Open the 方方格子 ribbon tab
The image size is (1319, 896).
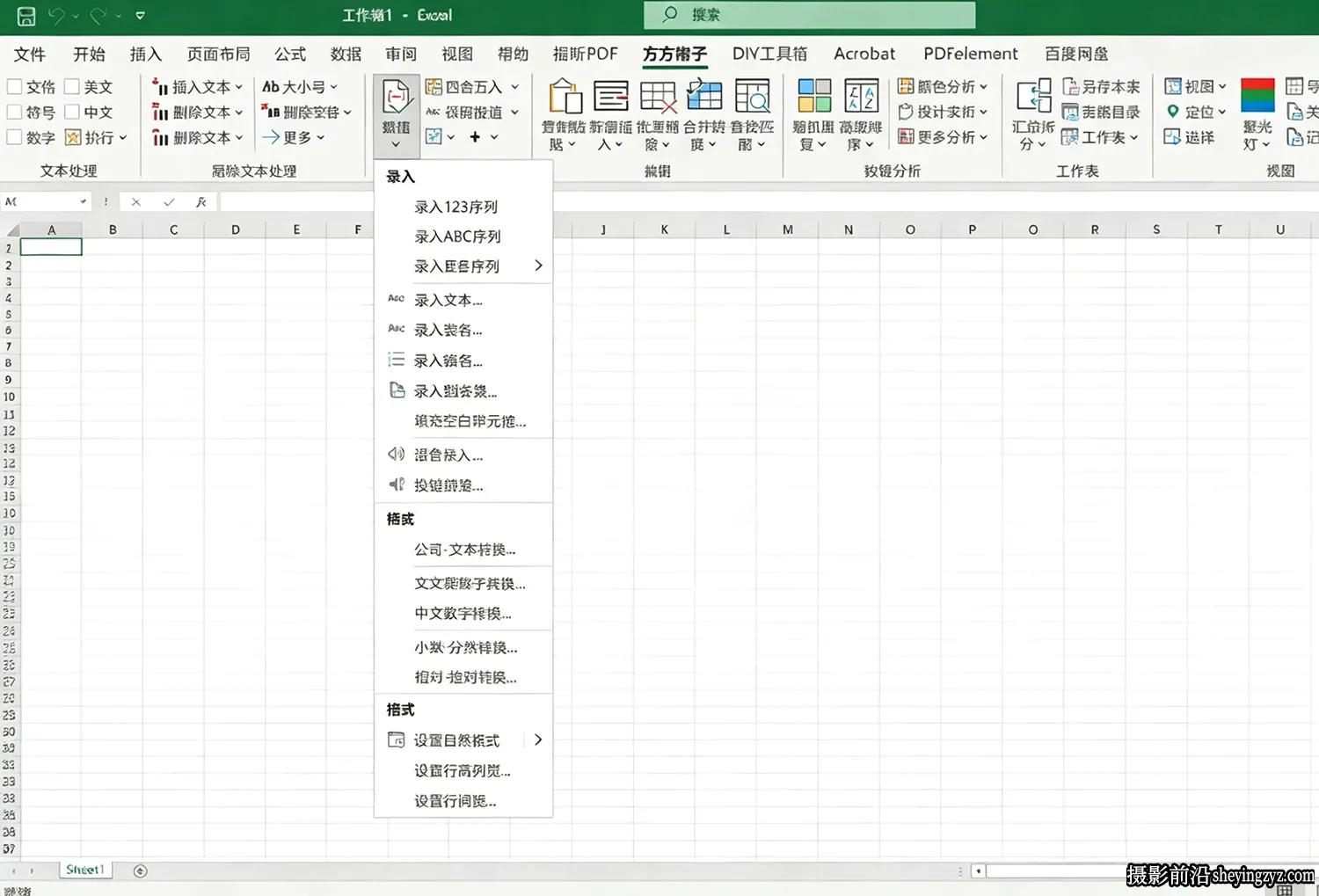(674, 54)
